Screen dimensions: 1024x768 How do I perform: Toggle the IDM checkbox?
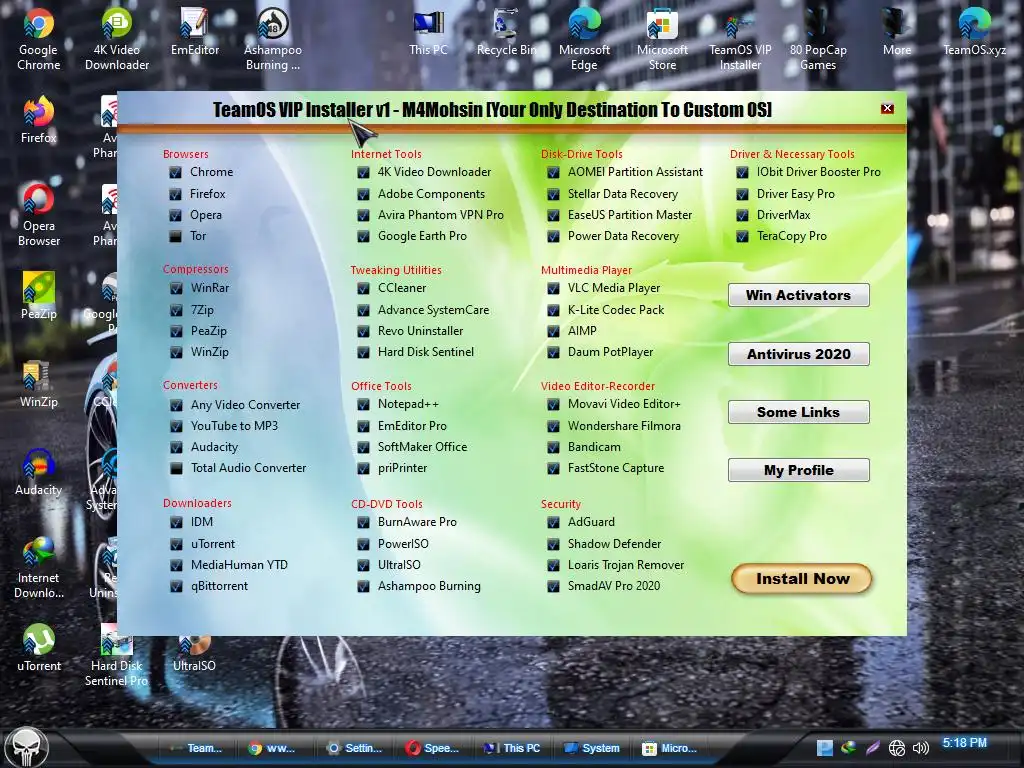[x=176, y=522]
